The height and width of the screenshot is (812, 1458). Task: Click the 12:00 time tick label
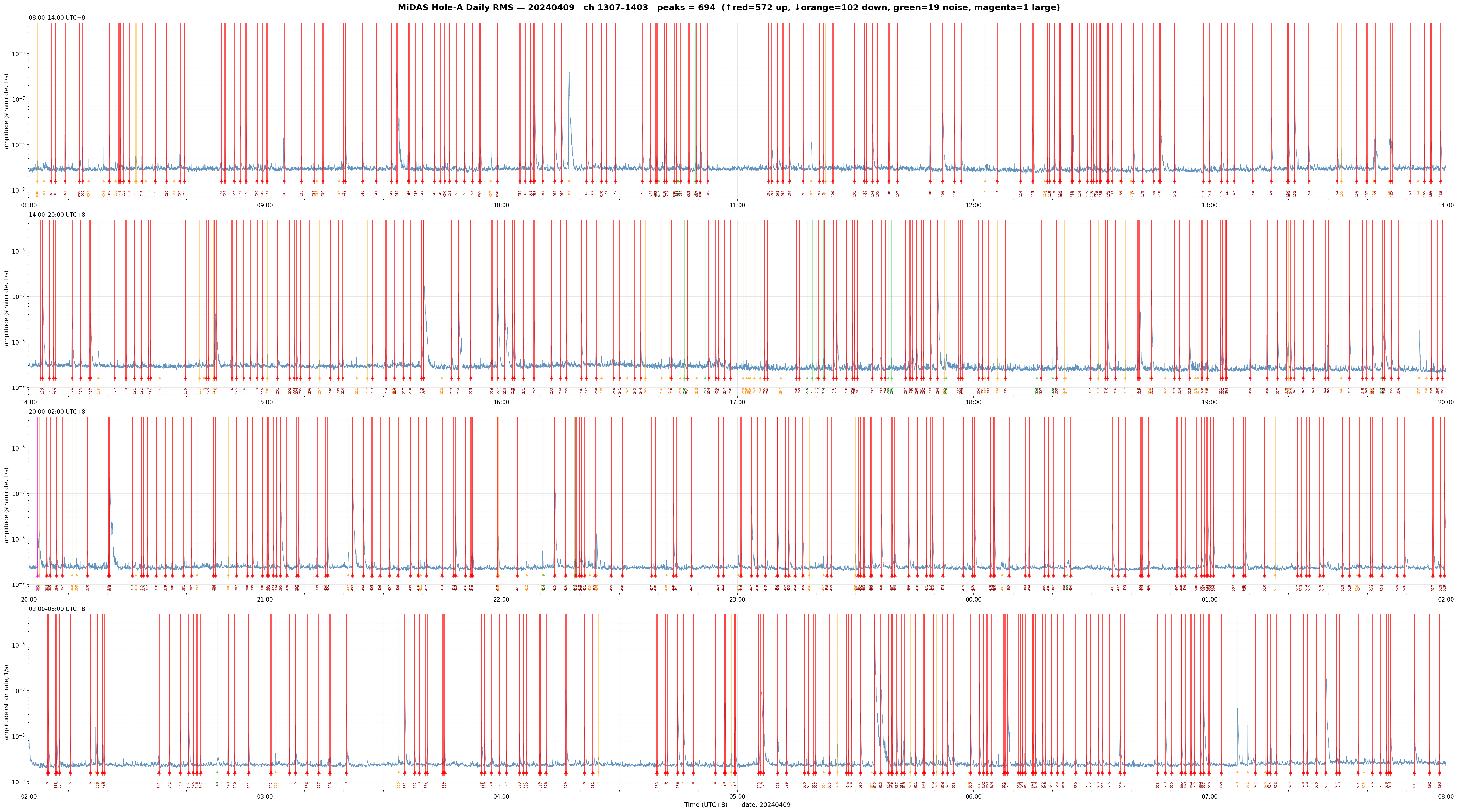(974, 205)
